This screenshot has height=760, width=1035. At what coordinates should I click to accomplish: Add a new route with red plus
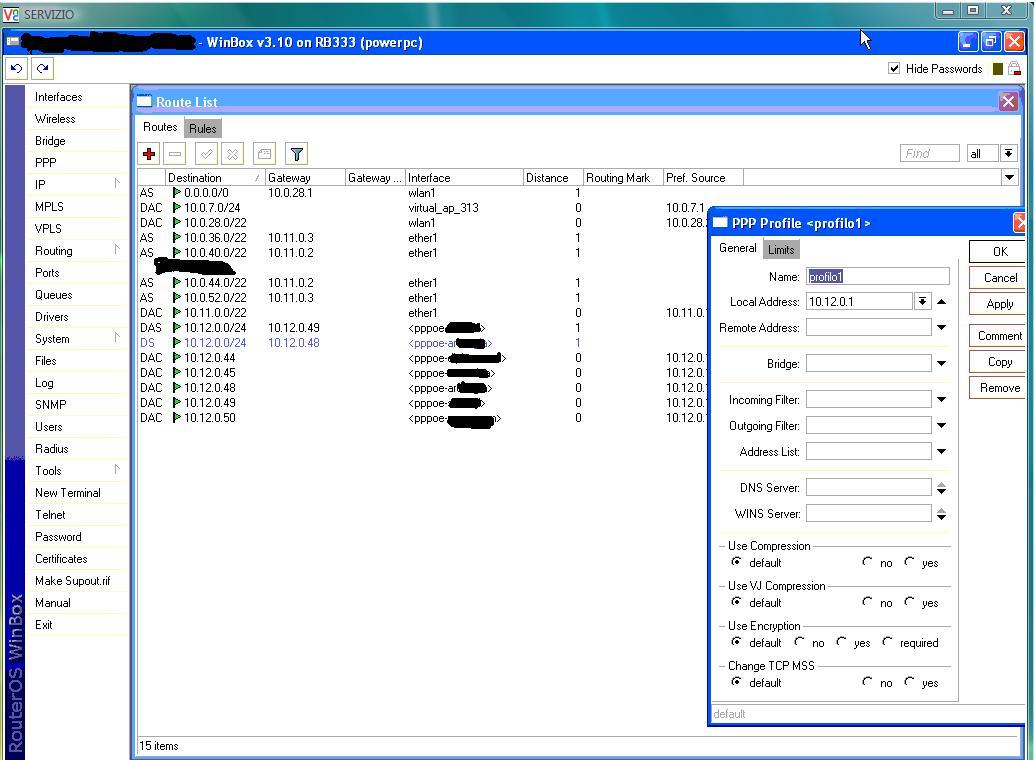[x=149, y=154]
